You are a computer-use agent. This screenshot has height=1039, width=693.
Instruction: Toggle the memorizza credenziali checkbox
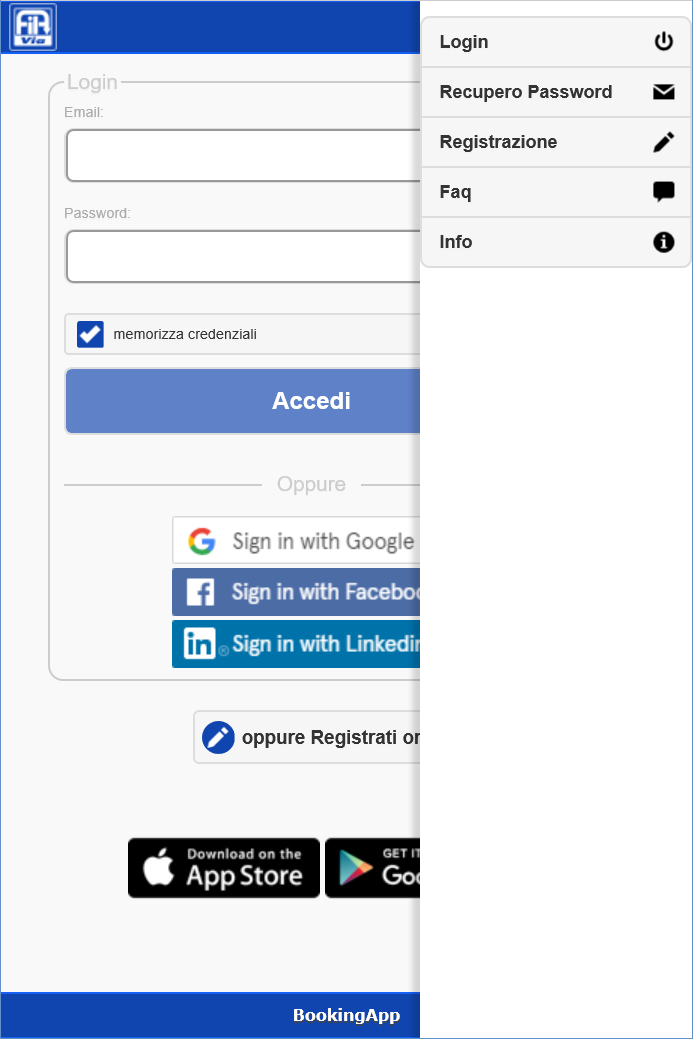tap(91, 334)
